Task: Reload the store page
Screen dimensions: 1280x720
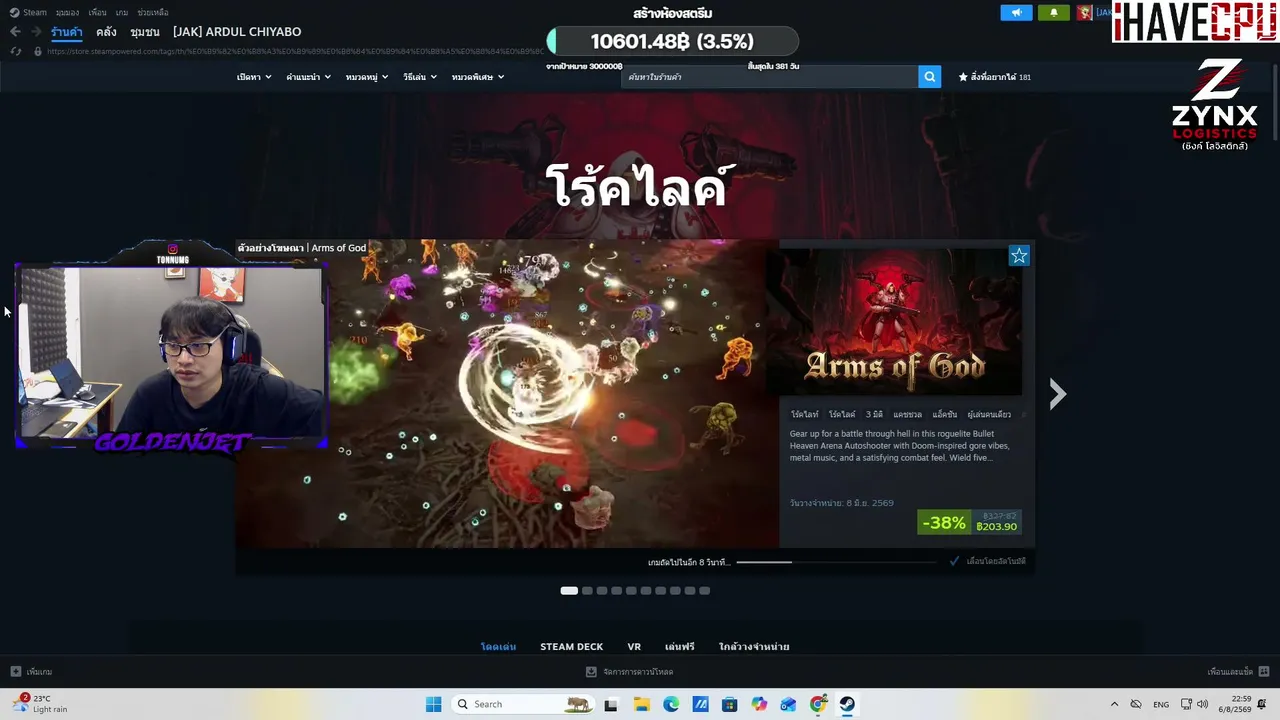Action: click(16, 51)
